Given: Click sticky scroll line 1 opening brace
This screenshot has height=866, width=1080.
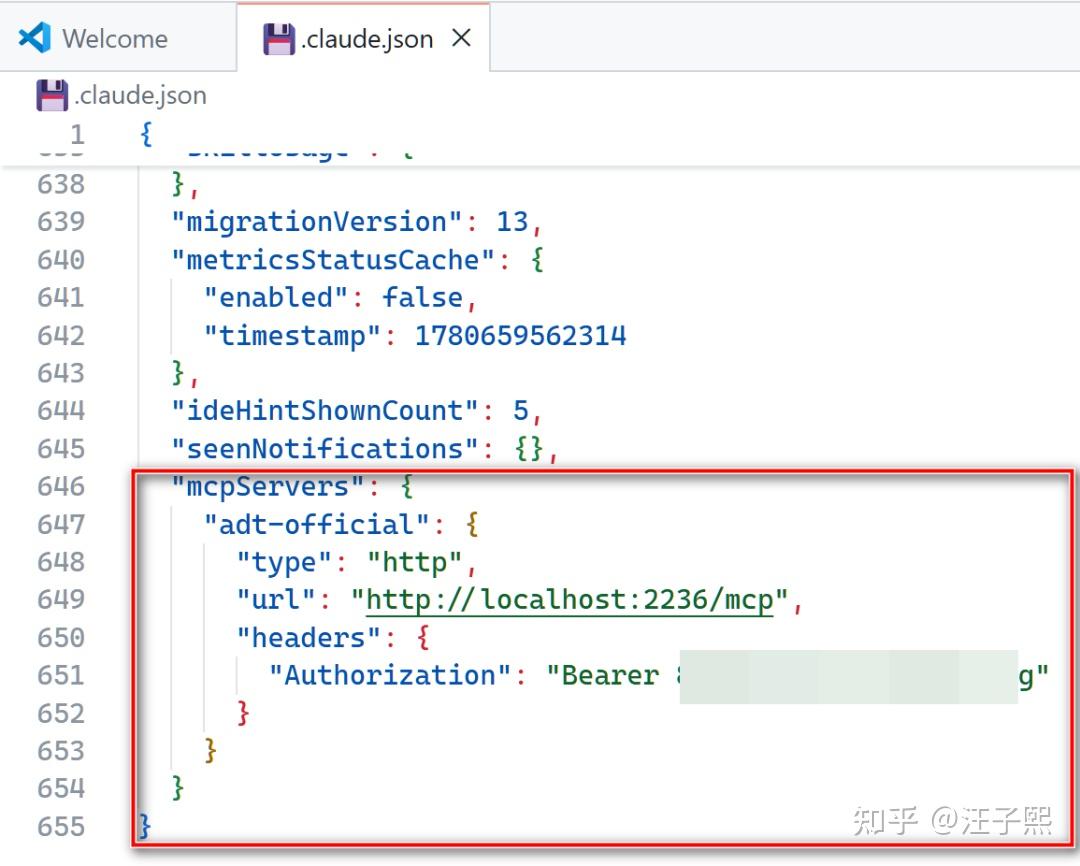Looking at the screenshot, I should click(146, 134).
